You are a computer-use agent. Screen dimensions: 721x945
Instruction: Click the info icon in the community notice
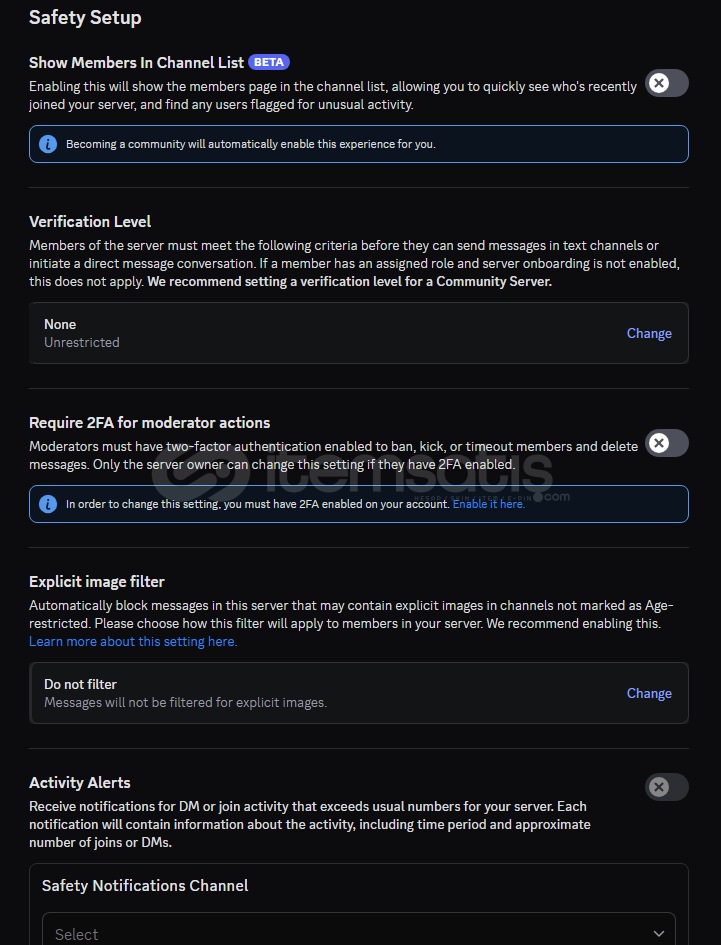[48, 144]
